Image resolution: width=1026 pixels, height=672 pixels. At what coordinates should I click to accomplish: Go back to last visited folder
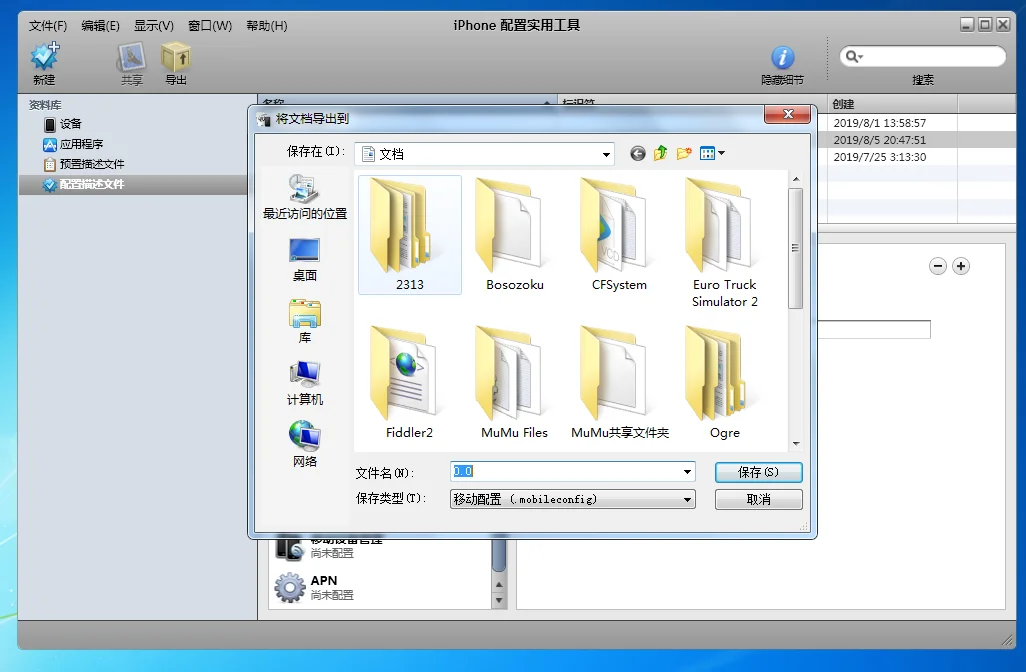click(x=638, y=153)
